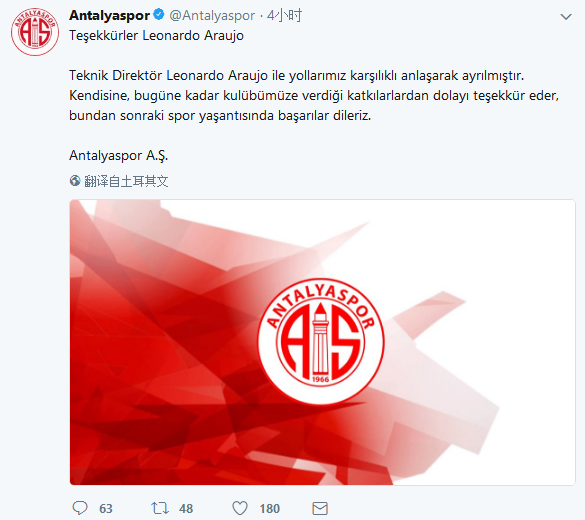Image resolution: width=585 pixels, height=520 pixels.
Task: Expand the tweet options chevron
Action: (x=566, y=17)
